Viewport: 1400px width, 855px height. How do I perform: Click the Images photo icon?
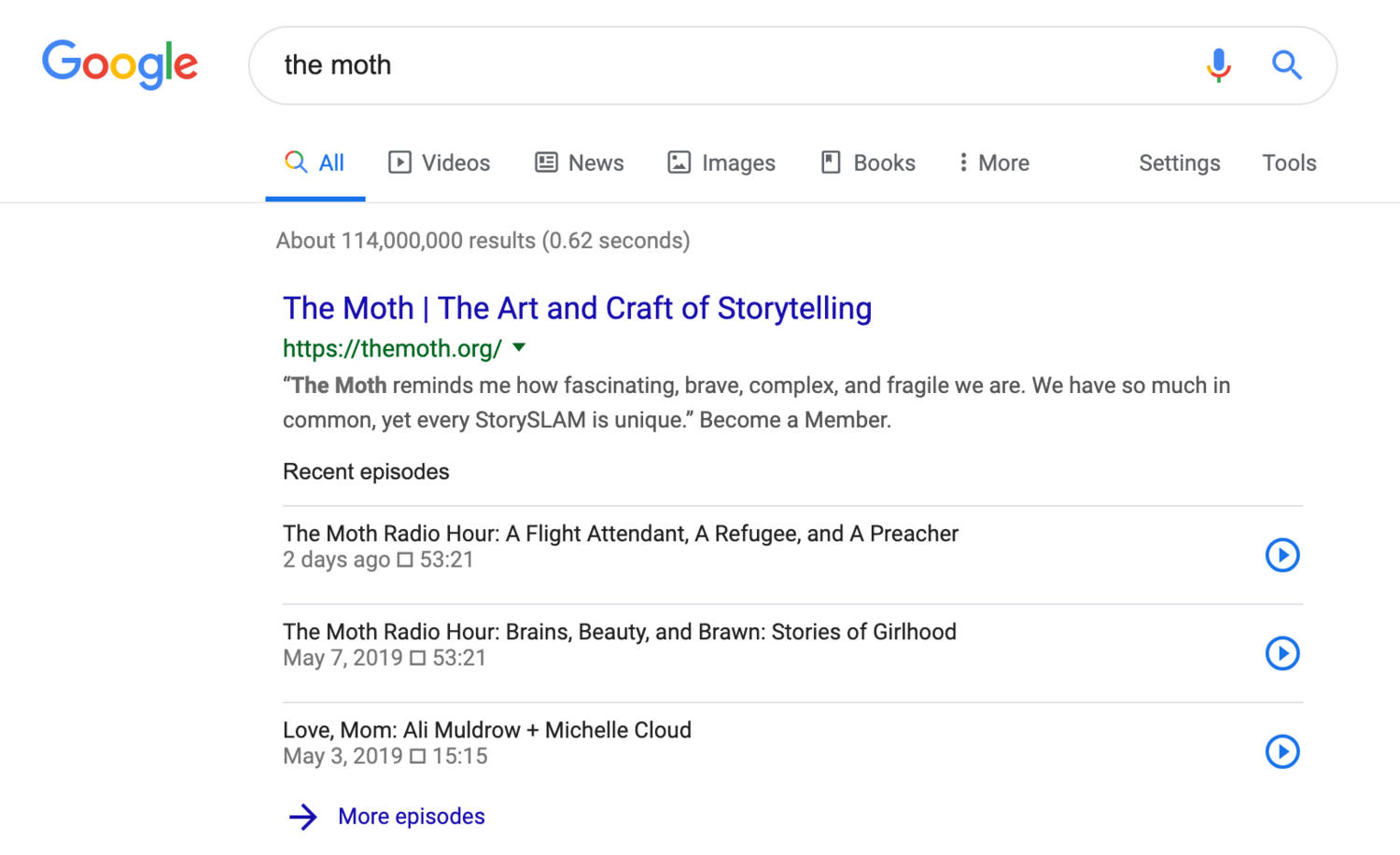tap(679, 161)
